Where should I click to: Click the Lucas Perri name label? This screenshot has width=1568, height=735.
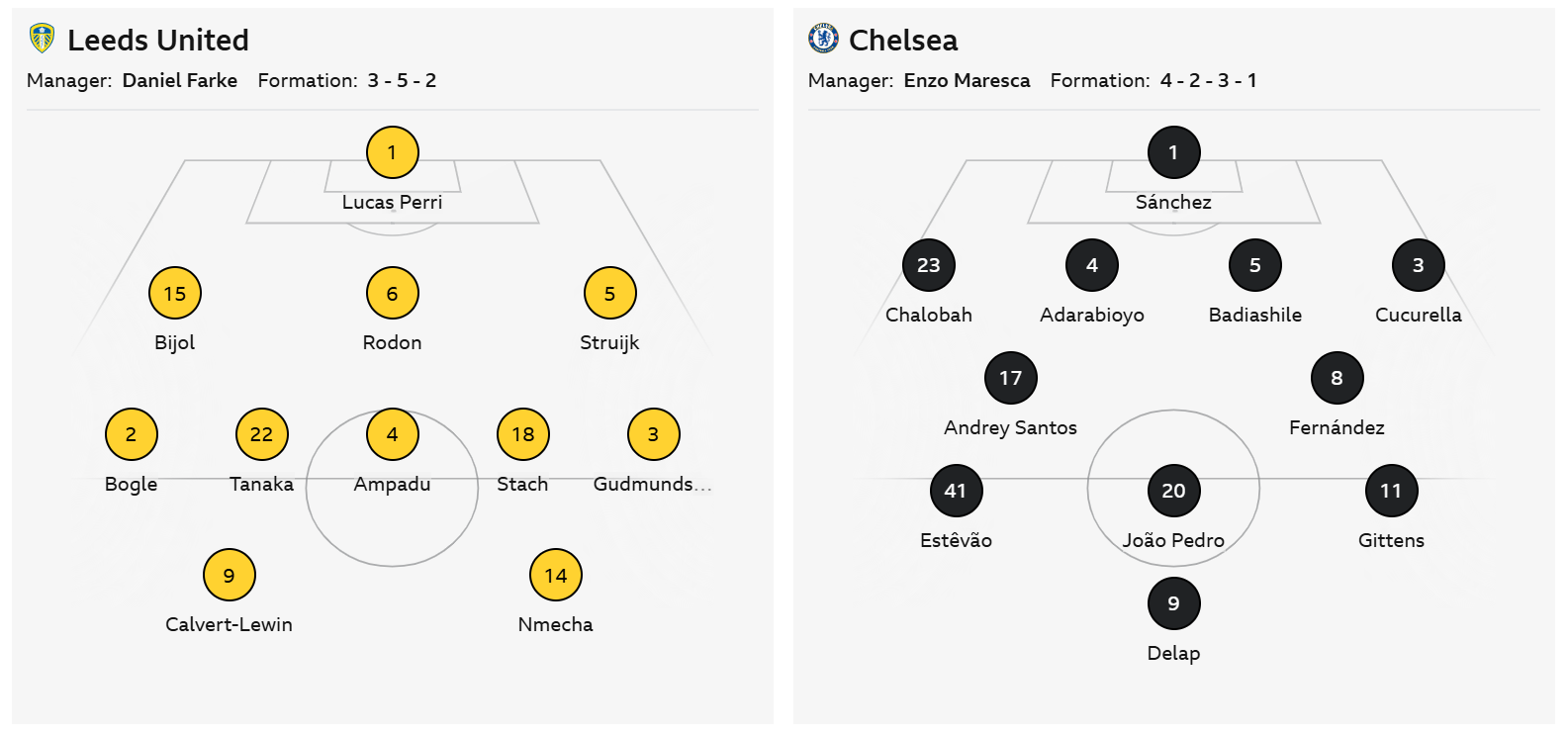(393, 202)
